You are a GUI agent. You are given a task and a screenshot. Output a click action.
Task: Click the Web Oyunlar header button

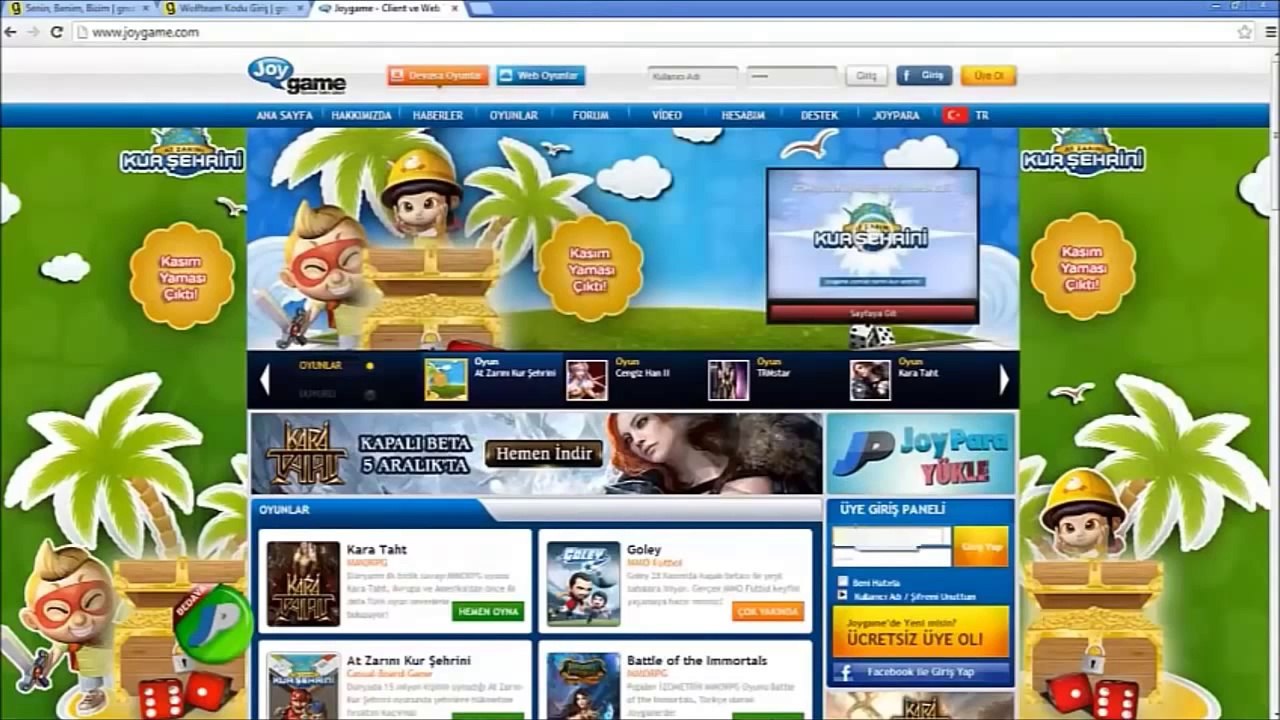coord(540,76)
